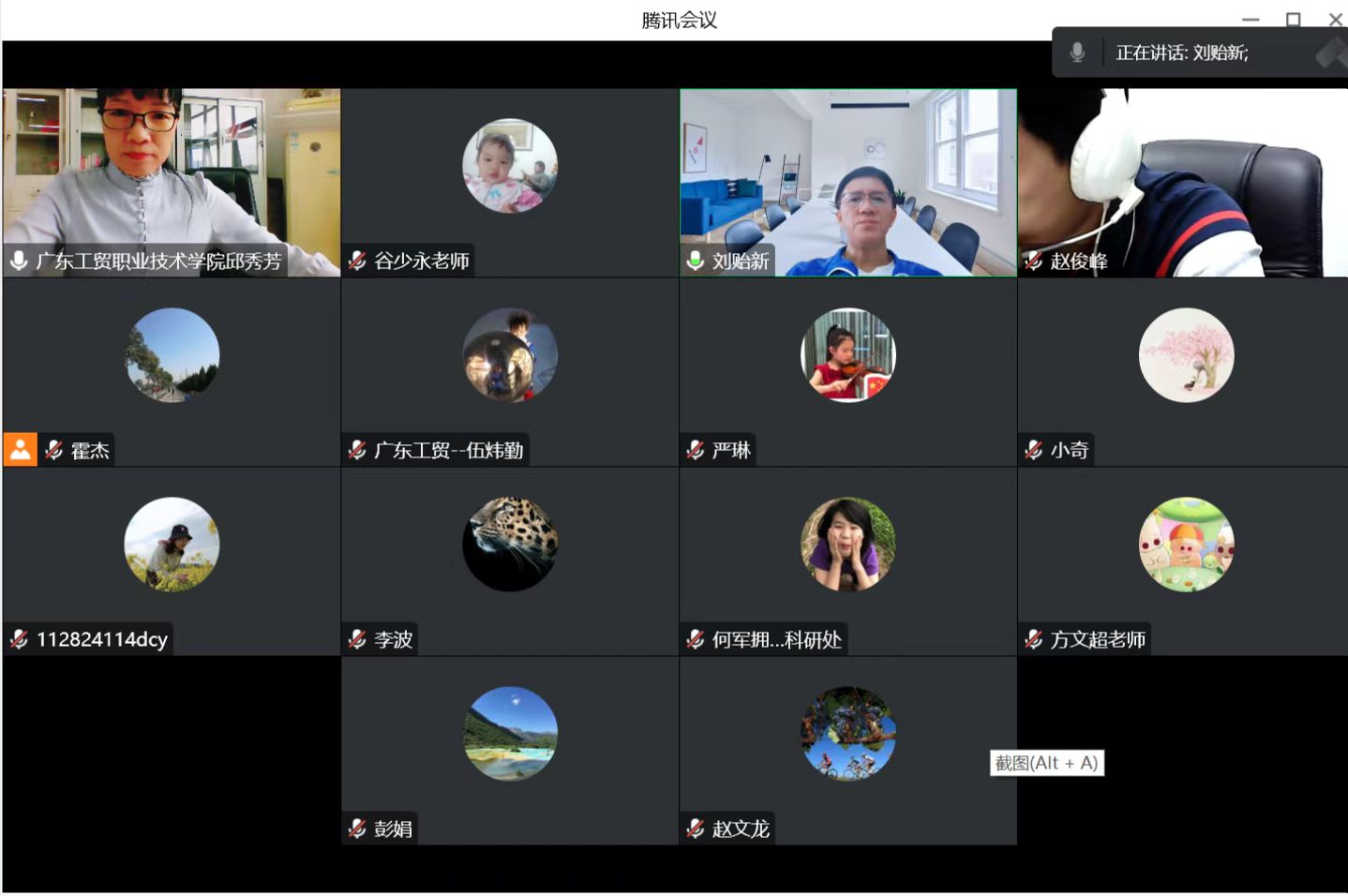The image size is (1348, 896).
Task: Click the 正在讲话: 刘贻新 speaker banner
Action: click(1182, 52)
